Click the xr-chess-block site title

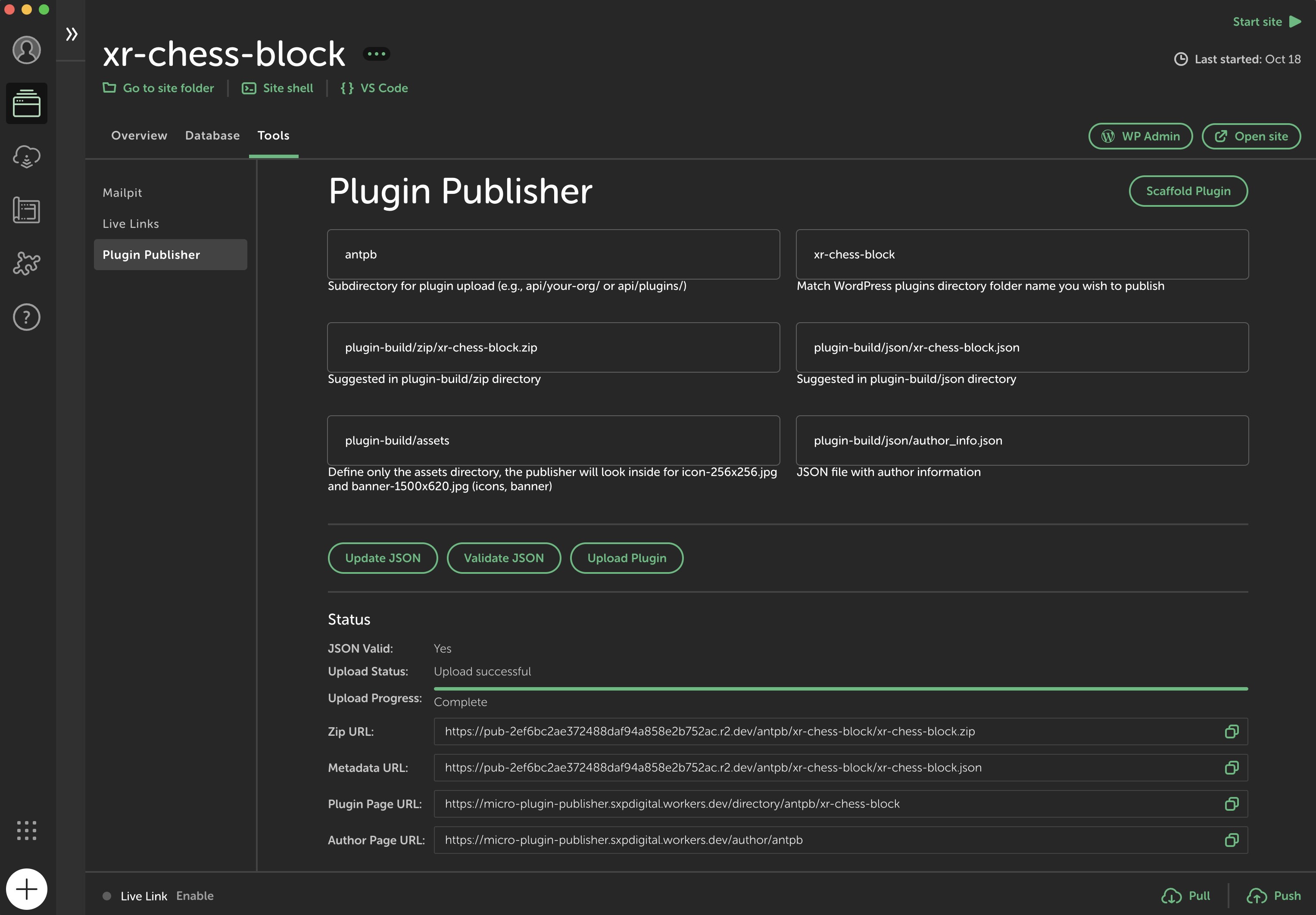[224, 54]
